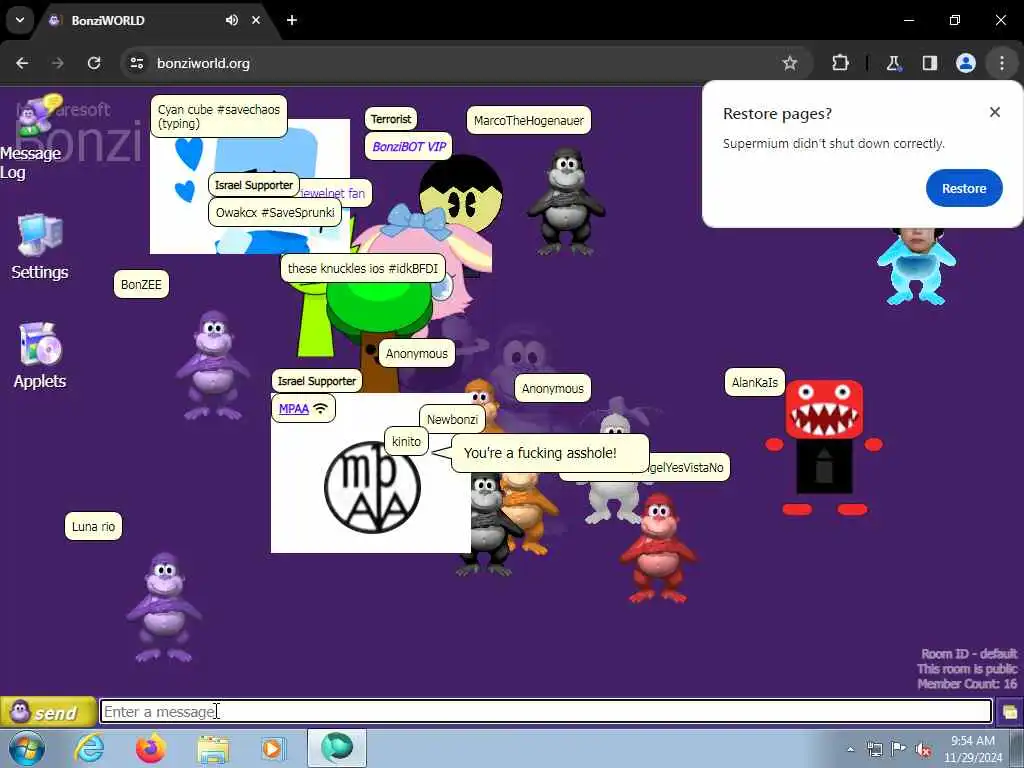This screenshot has width=1024, height=768.
Task: Go back in browser history
Action: 22,63
